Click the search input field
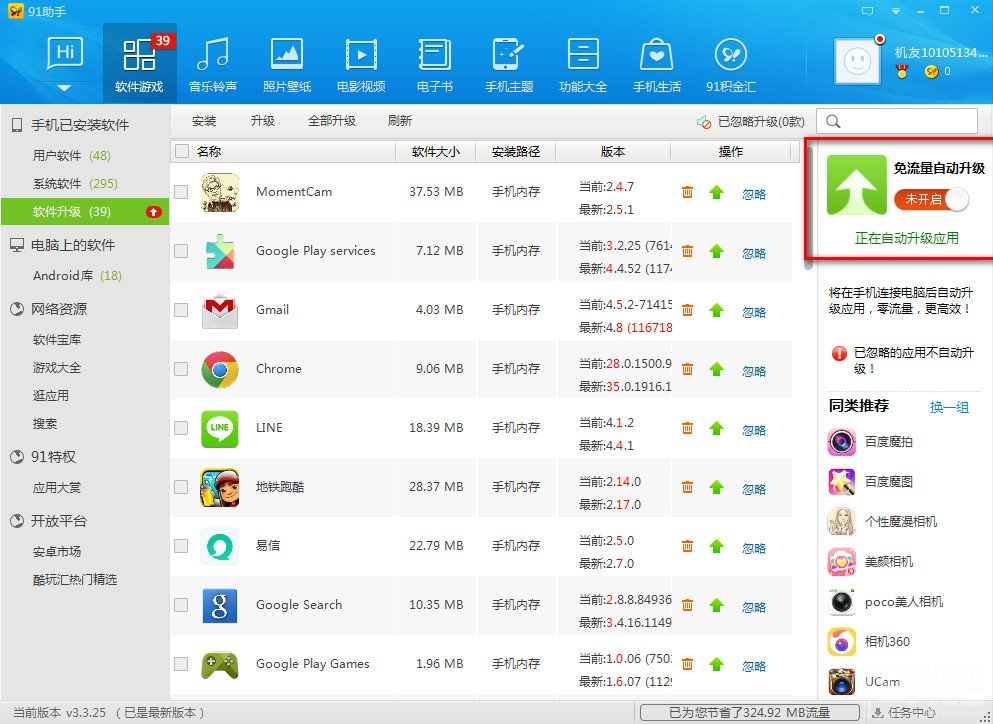Viewport: 993px width, 724px height. coord(897,121)
